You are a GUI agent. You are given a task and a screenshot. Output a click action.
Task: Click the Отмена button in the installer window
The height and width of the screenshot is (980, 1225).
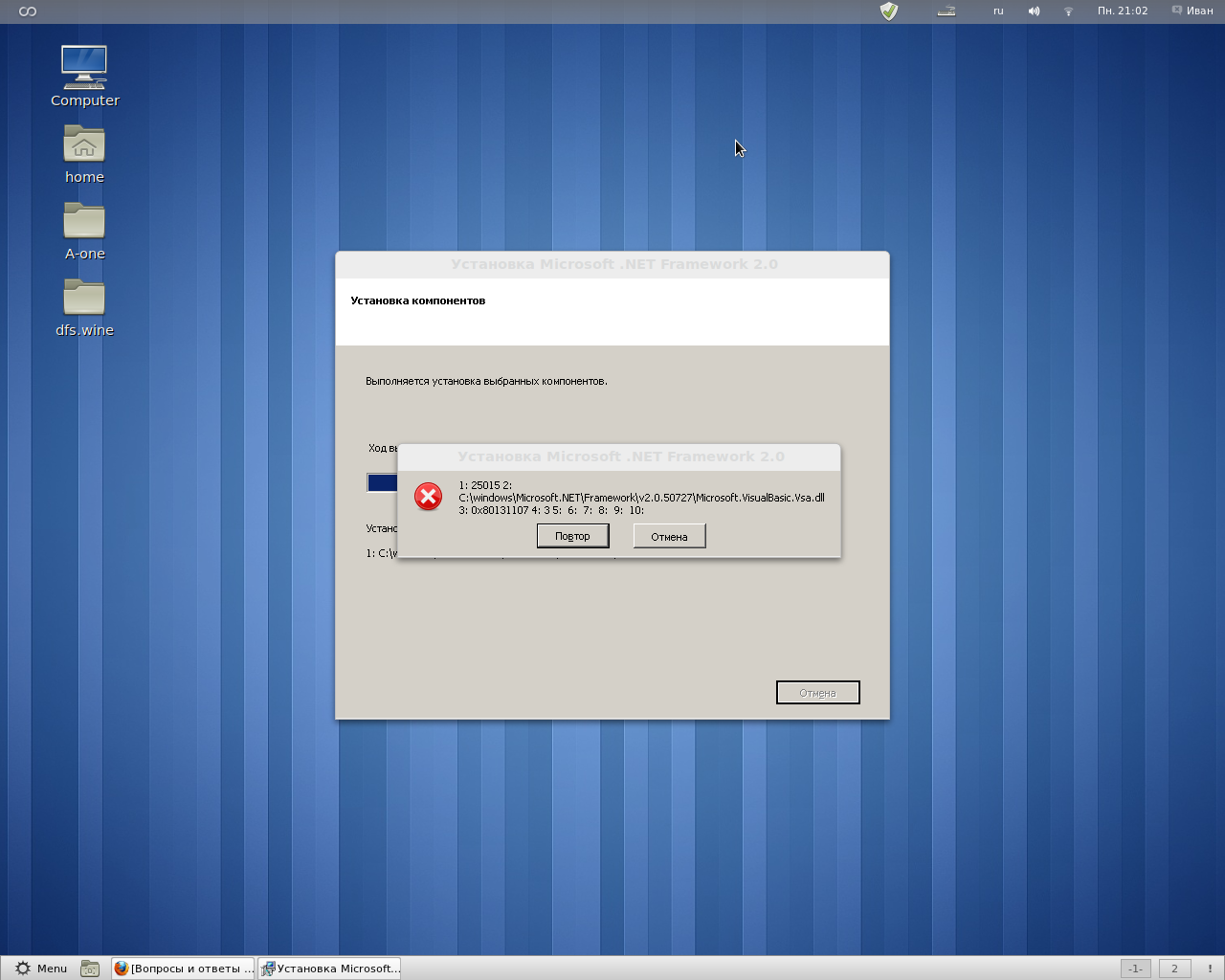tap(817, 692)
